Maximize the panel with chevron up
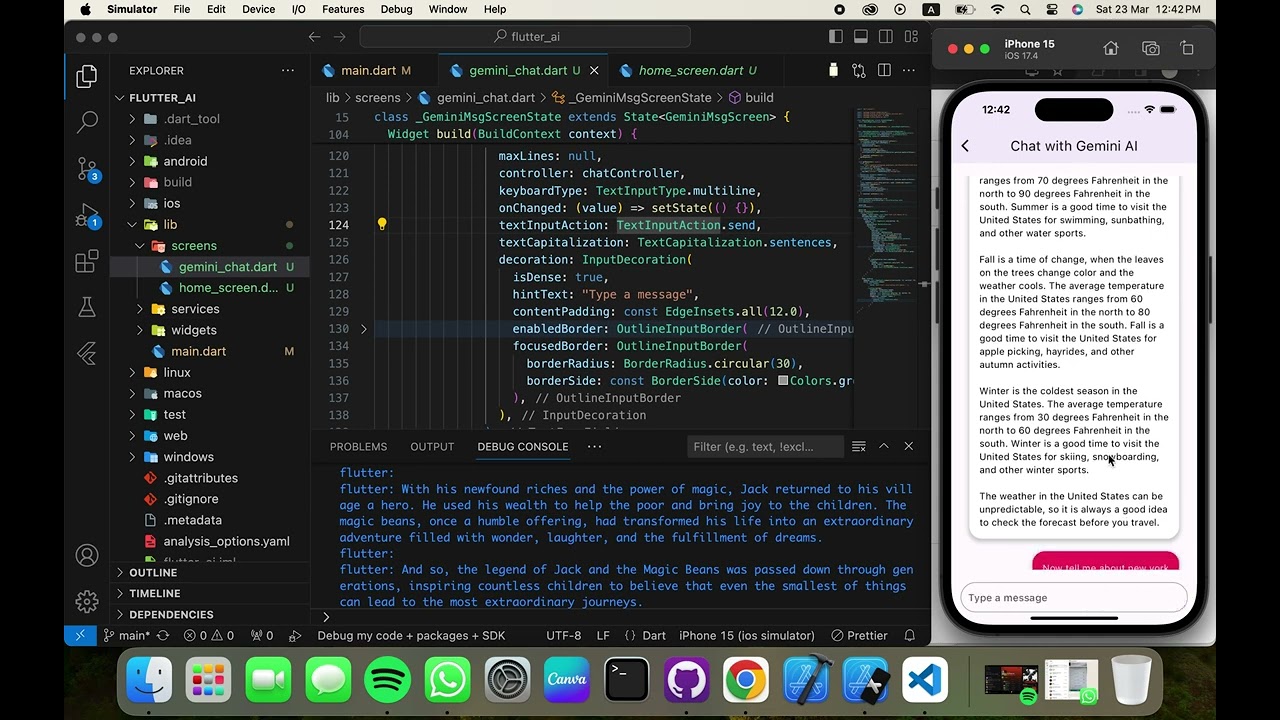The height and width of the screenshot is (720, 1280). [884, 446]
